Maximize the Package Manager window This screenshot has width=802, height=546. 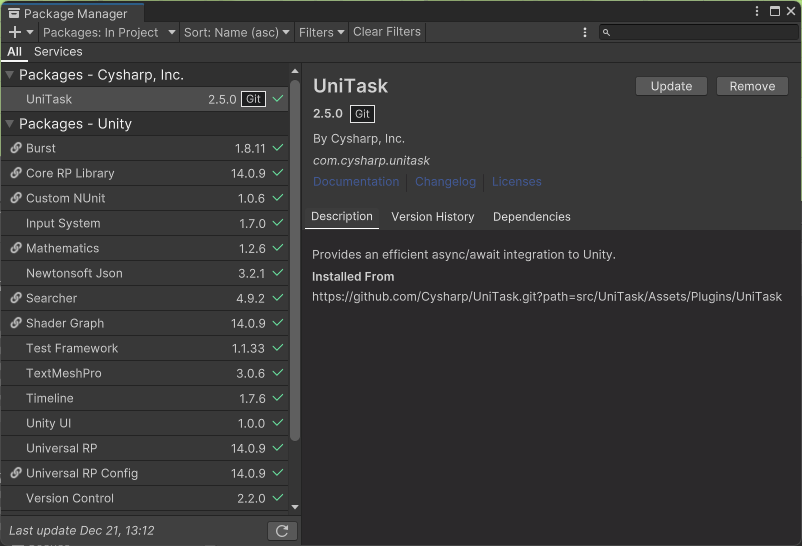pyautogui.click(x=775, y=11)
